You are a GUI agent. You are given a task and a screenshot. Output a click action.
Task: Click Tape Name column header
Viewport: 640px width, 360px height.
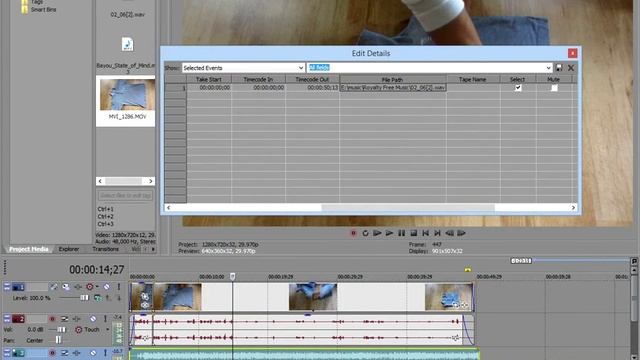click(x=473, y=79)
